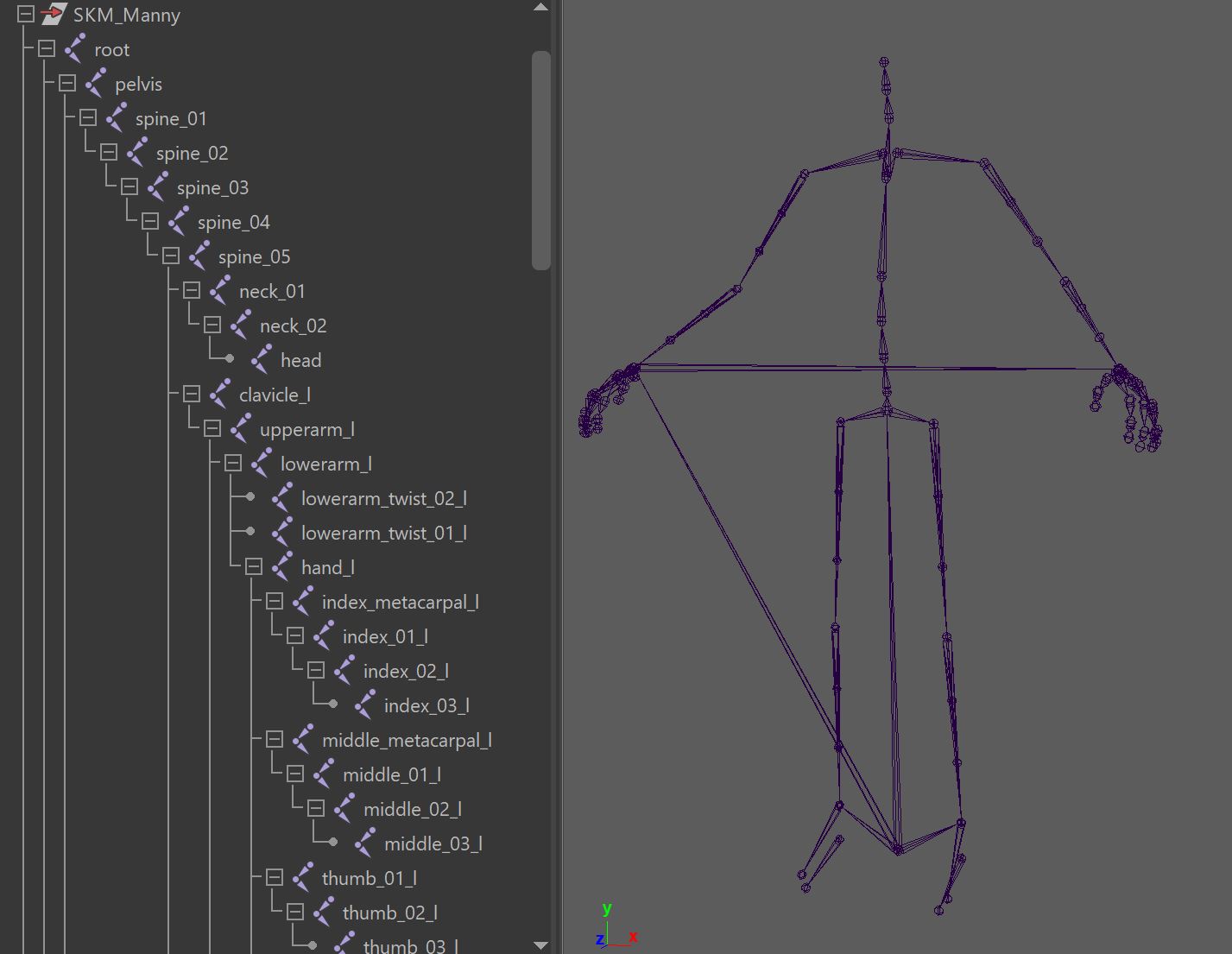This screenshot has height=954, width=1232.
Task: Collapse the index_metacarpal_l node
Action: (x=275, y=601)
